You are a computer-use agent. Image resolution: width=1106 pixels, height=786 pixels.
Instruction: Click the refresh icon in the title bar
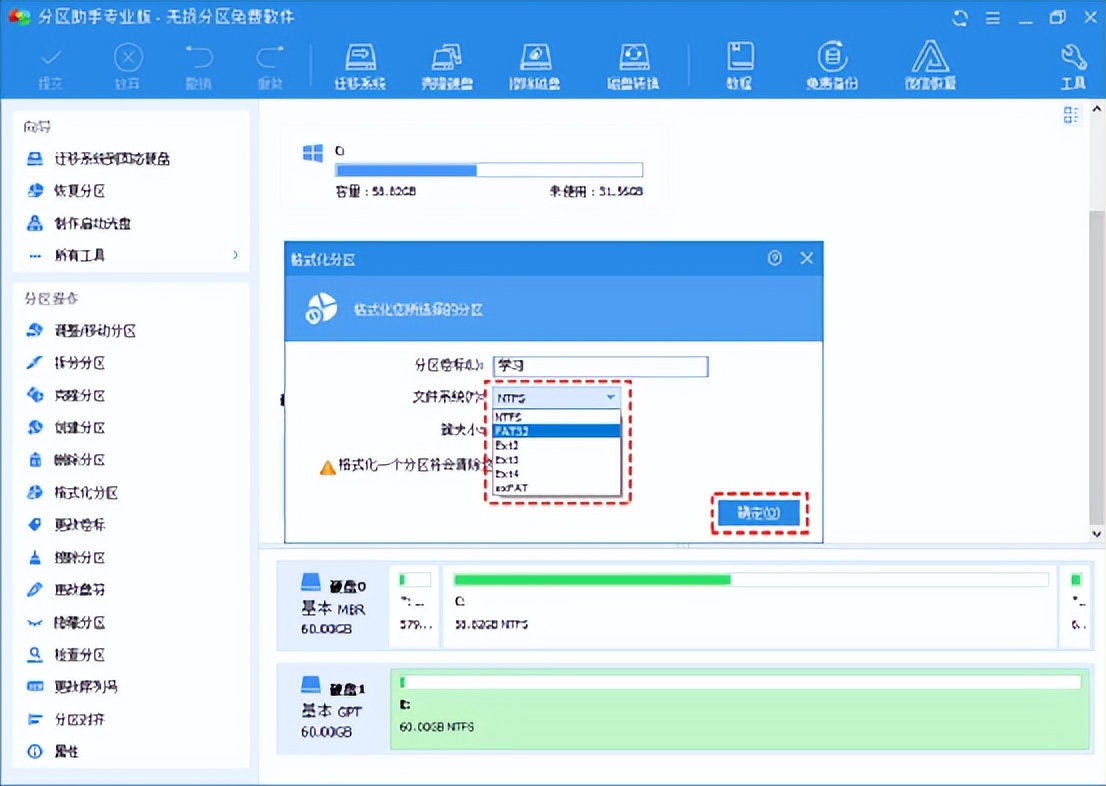coord(959,17)
